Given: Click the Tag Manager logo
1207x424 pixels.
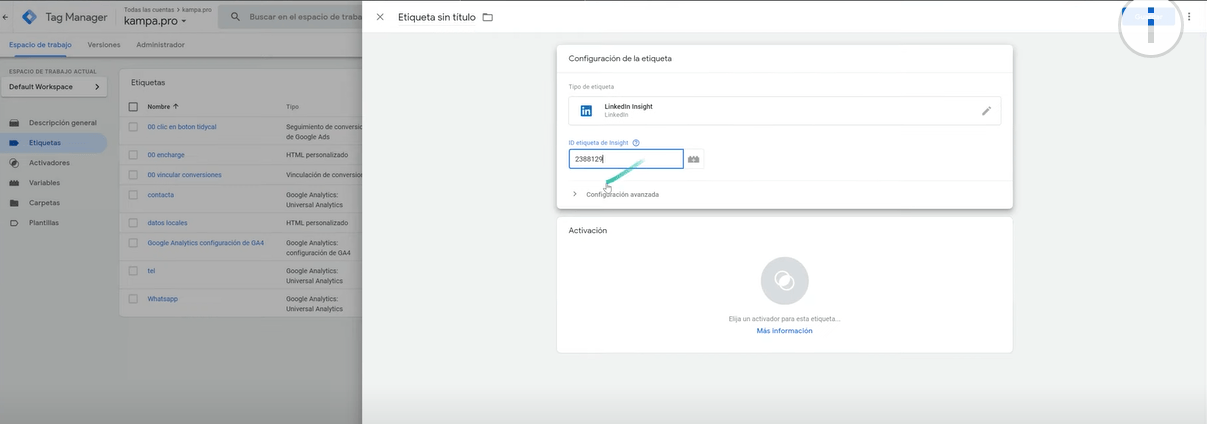Looking at the screenshot, I should tap(28, 17).
